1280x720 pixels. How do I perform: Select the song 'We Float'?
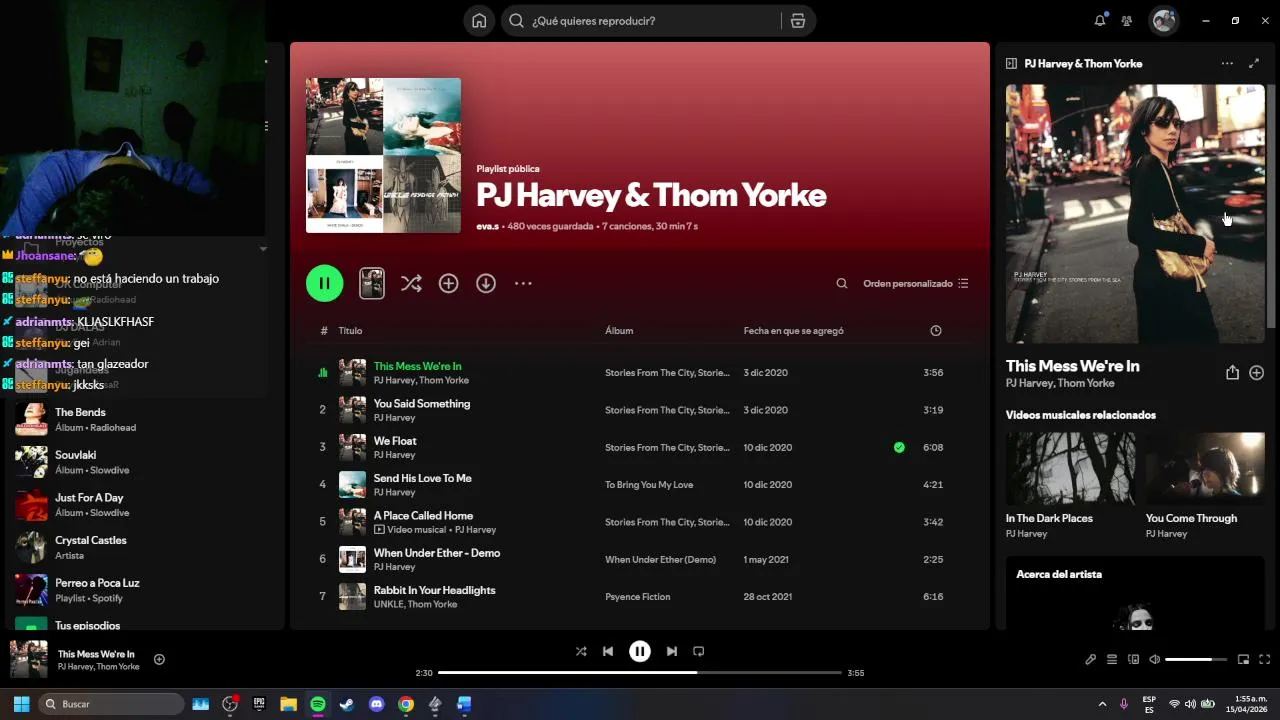pyautogui.click(x=395, y=441)
